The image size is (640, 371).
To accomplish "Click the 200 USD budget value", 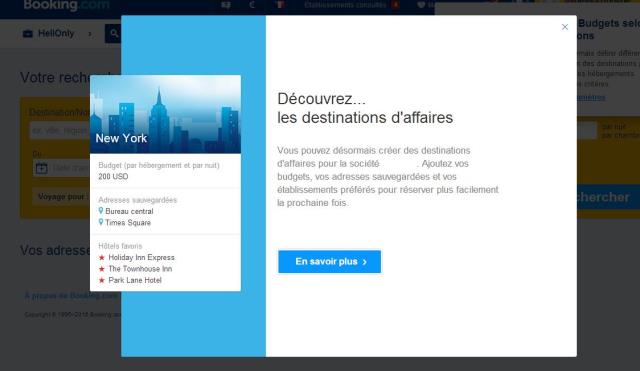I will (113, 177).
